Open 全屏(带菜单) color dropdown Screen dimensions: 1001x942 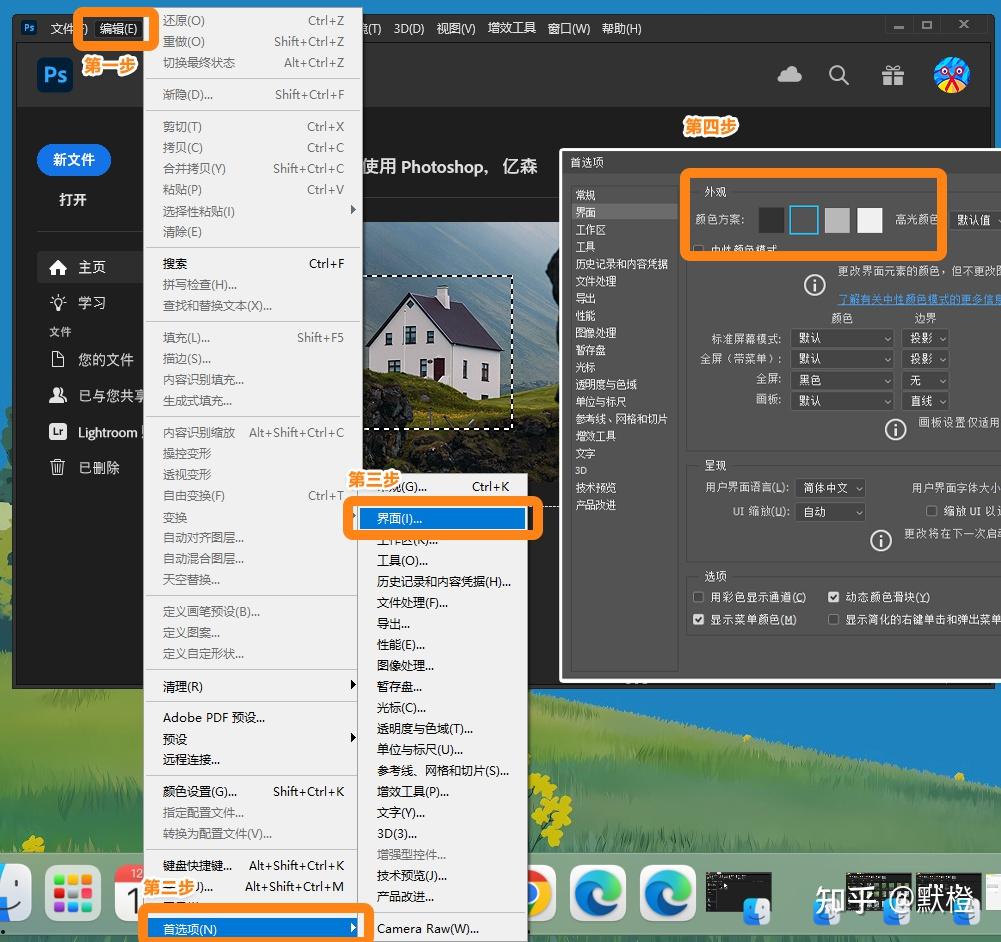[x=842, y=359]
